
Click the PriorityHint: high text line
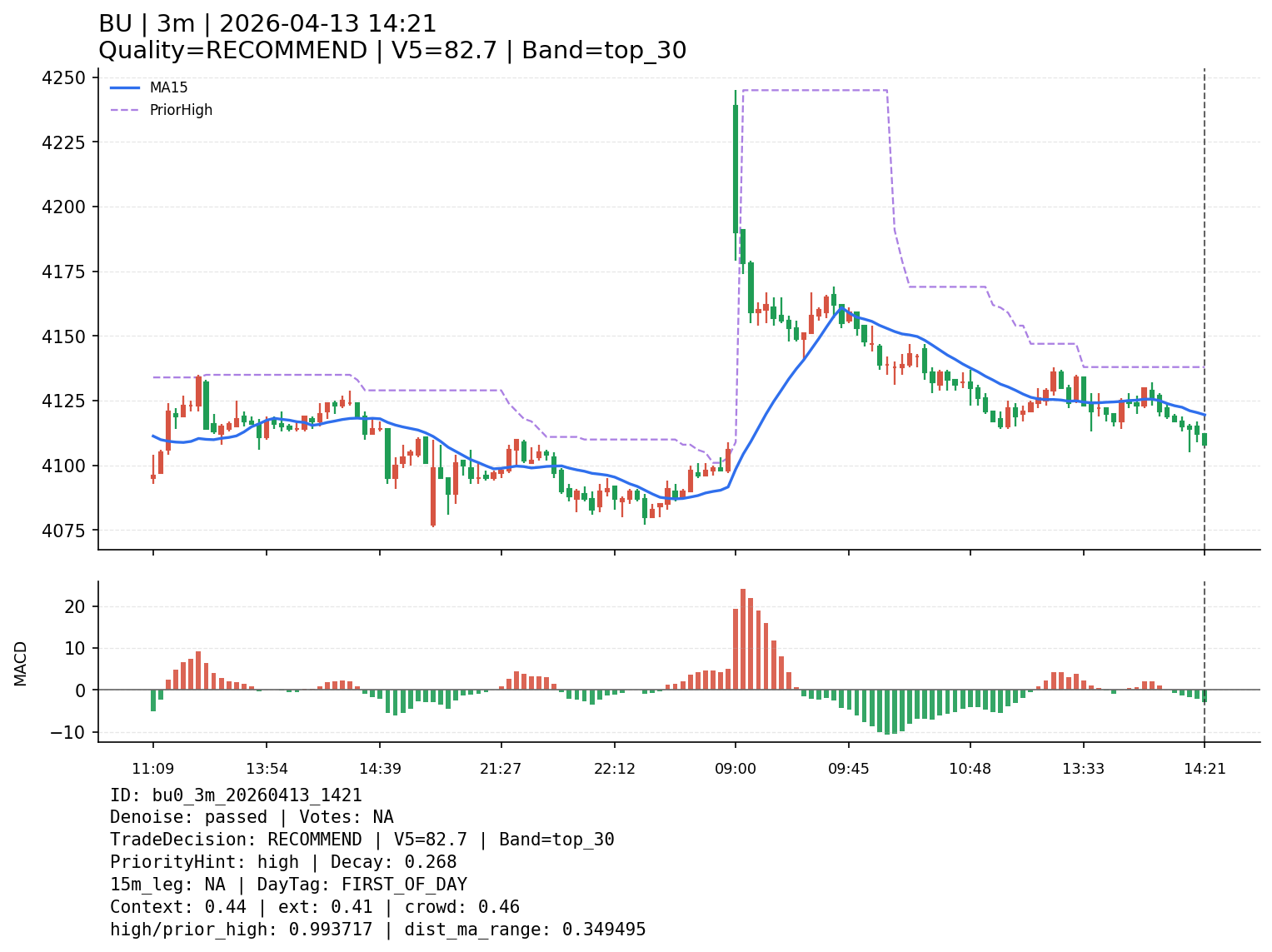283,862
